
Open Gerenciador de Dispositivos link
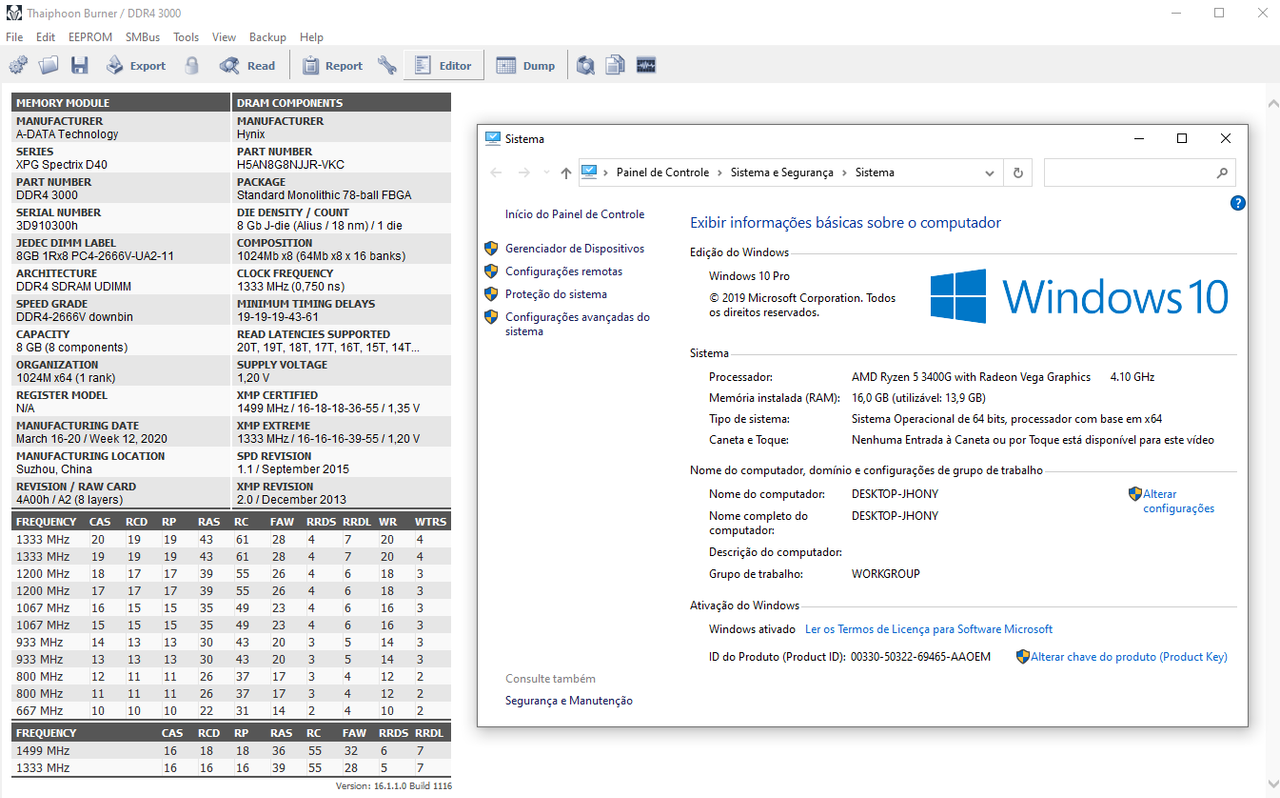(575, 248)
